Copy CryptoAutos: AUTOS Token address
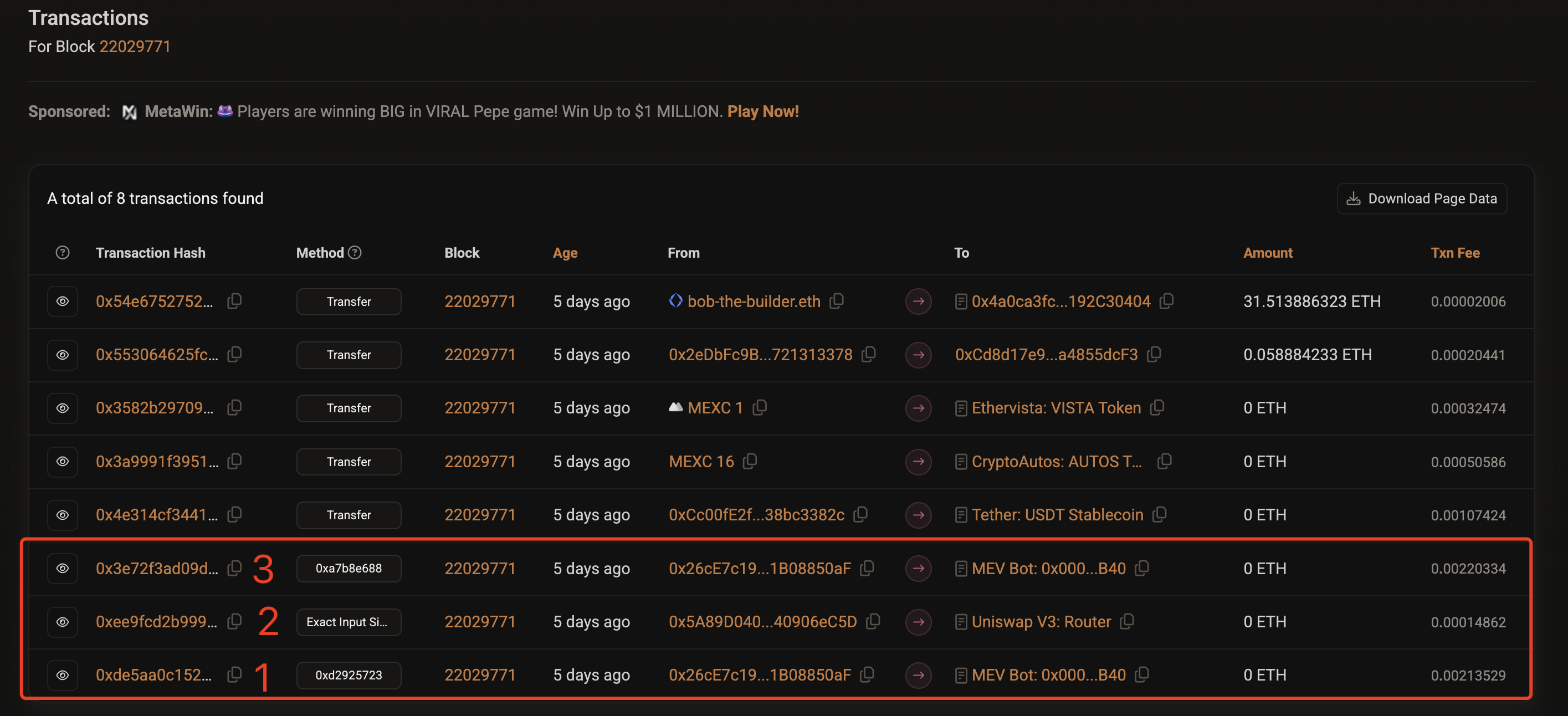1568x716 pixels. coord(1165,461)
